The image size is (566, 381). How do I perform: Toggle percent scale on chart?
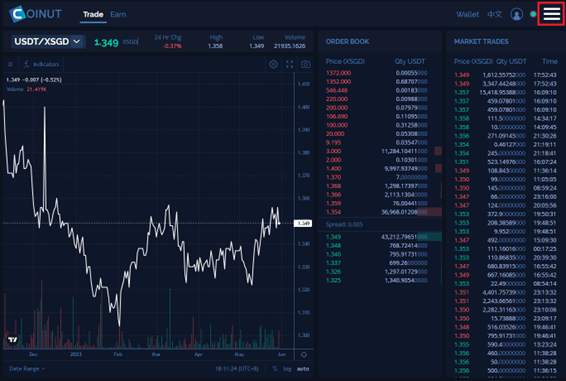pos(275,369)
